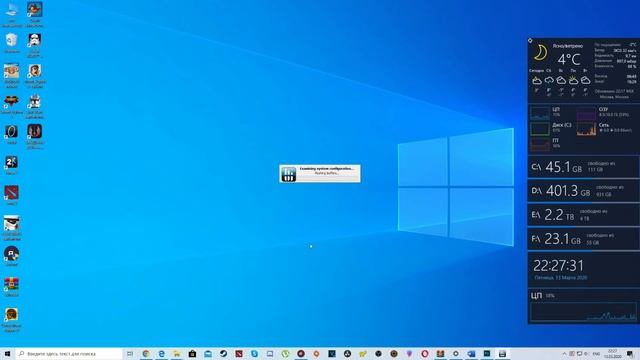Click the pin marker atop the widget panel
This screenshot has height=360, width=640.
530,40
